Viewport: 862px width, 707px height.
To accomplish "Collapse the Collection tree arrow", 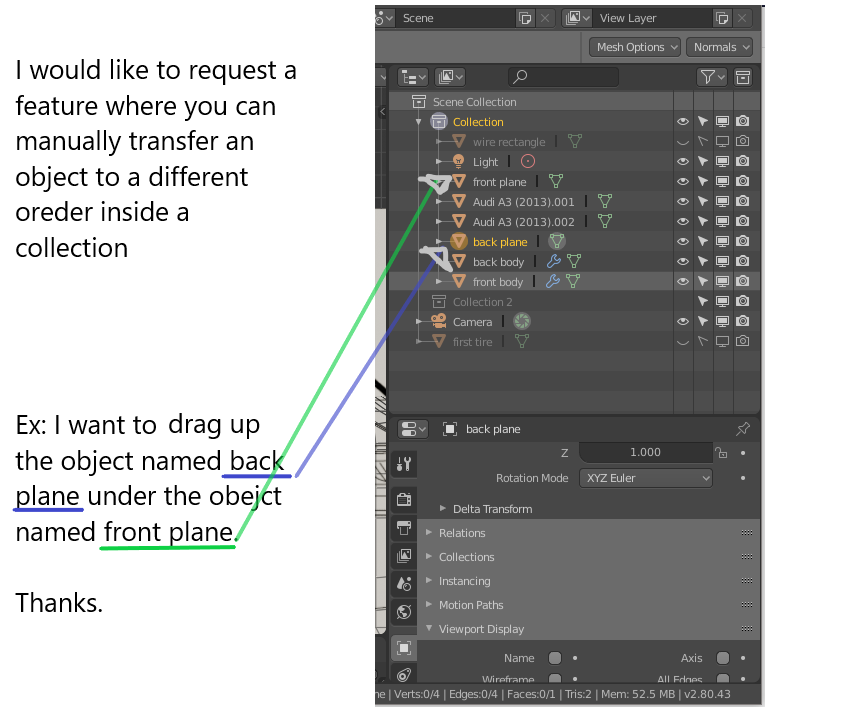I will pyautogui.click(x=418, y=121).
